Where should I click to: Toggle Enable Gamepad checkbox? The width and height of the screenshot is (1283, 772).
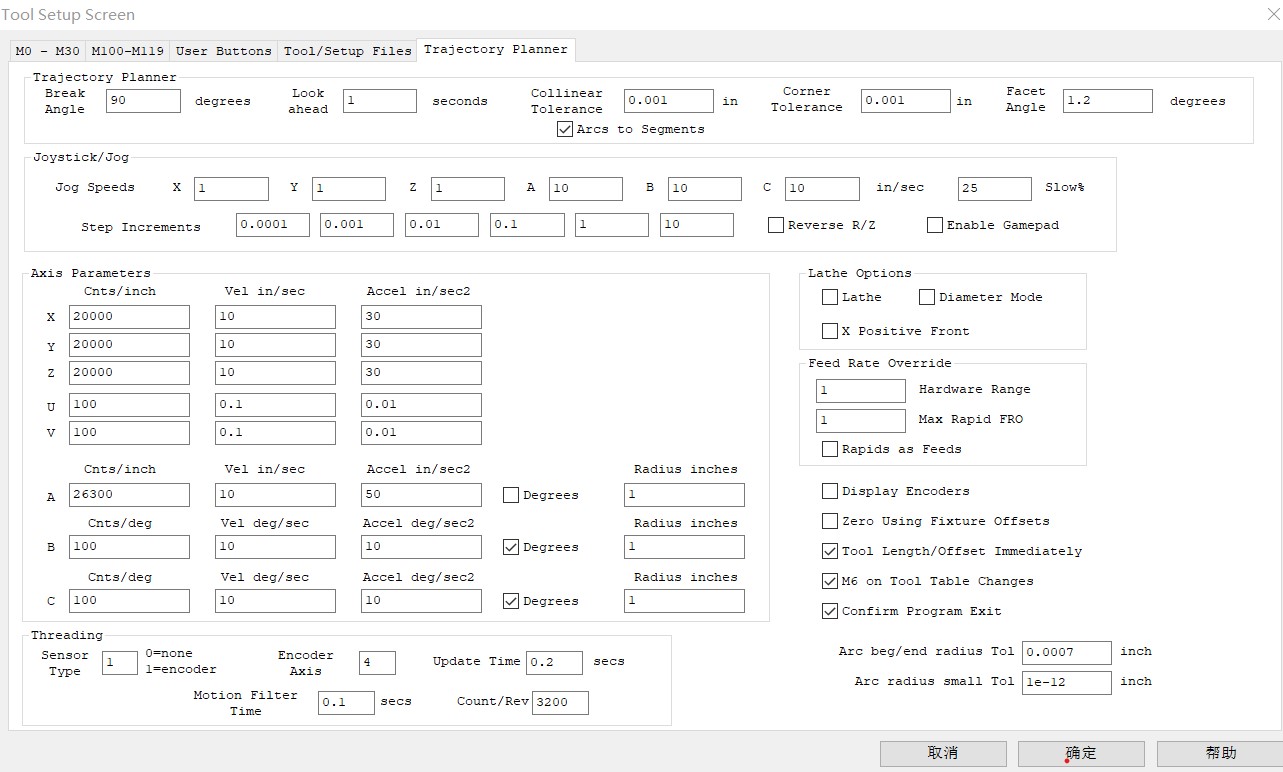(x=935, y=225)
